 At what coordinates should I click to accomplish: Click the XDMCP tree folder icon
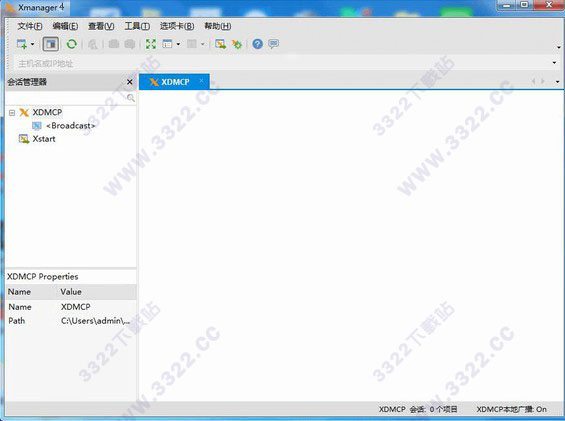pyautogui.click(x=24, y=113)
